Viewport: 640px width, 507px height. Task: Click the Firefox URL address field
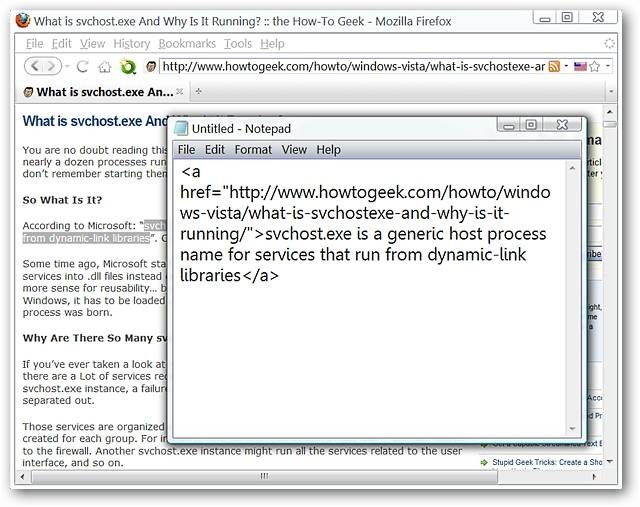[353, 66]
